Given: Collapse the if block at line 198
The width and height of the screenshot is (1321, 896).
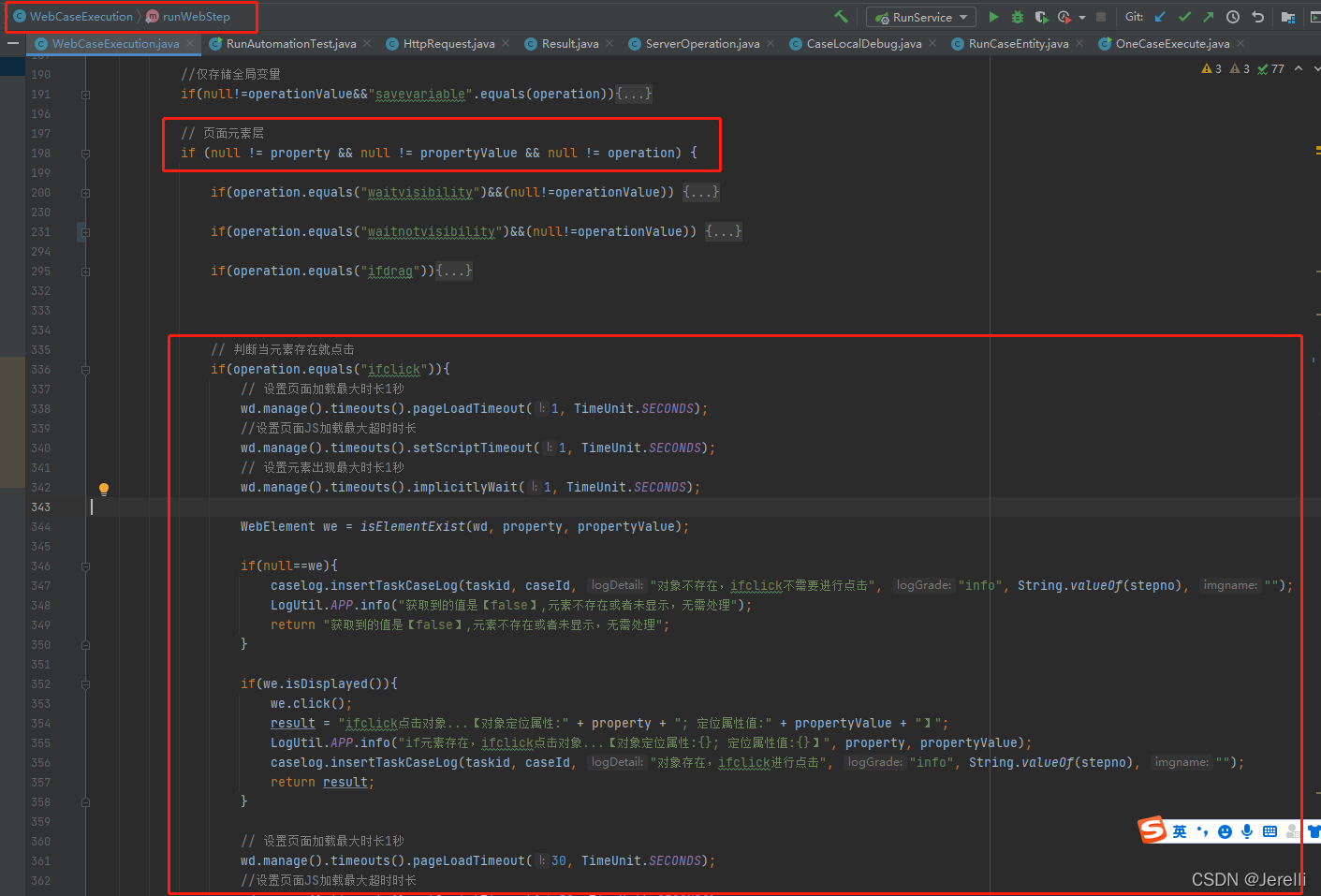Looking at the screenshot, I should click(85, 154).
